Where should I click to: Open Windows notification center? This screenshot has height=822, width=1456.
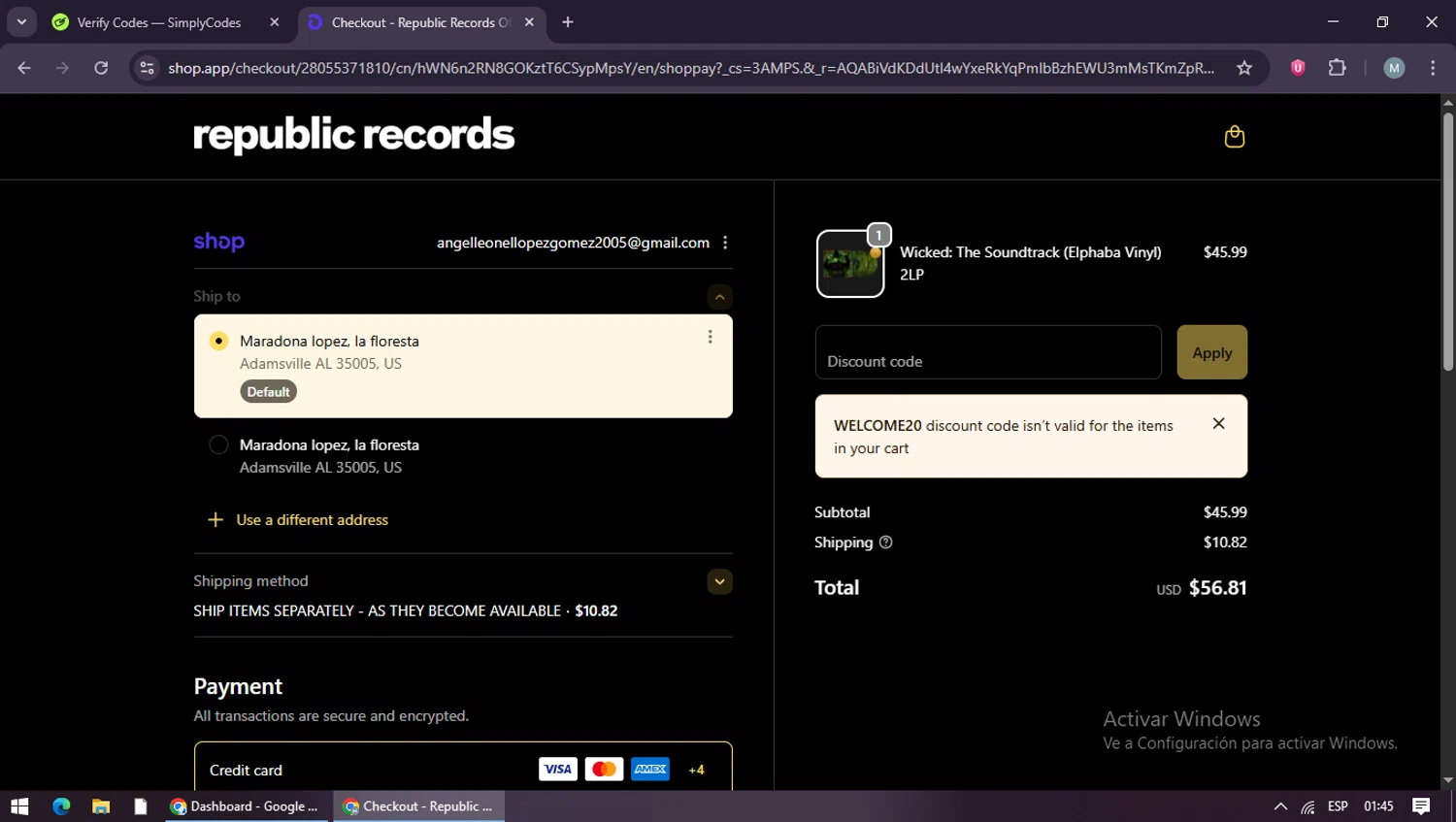(x=1421, y=806)
